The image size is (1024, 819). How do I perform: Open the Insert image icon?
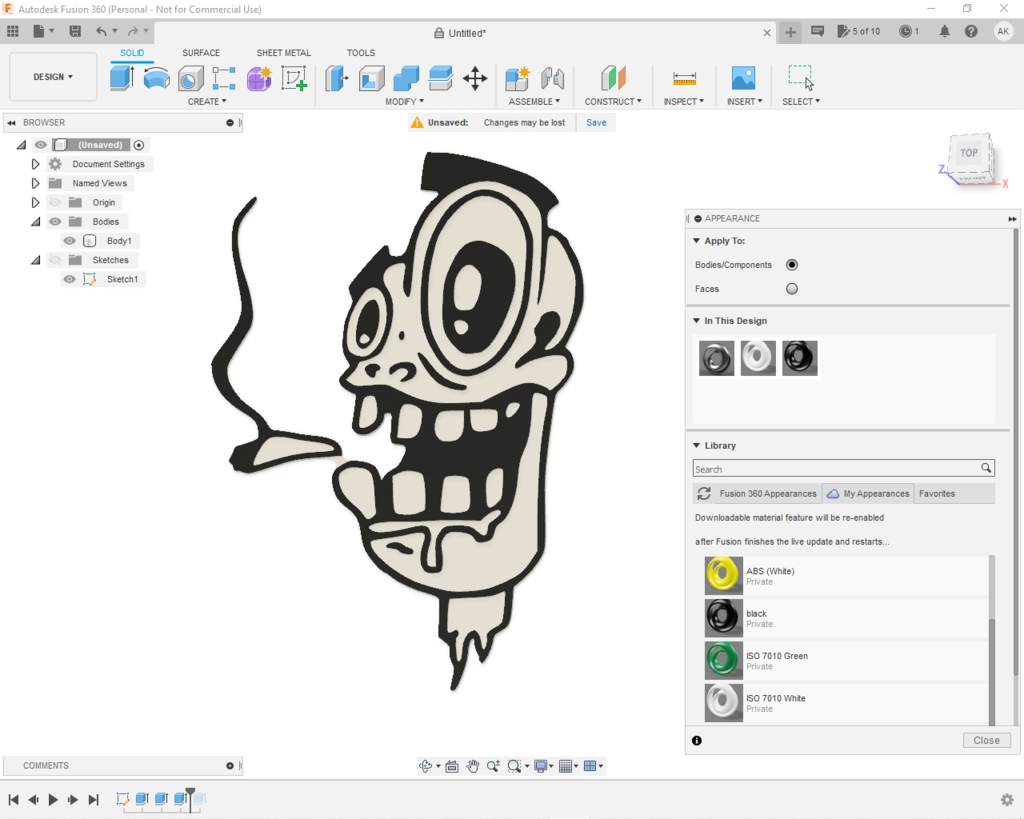pos(743,78)
